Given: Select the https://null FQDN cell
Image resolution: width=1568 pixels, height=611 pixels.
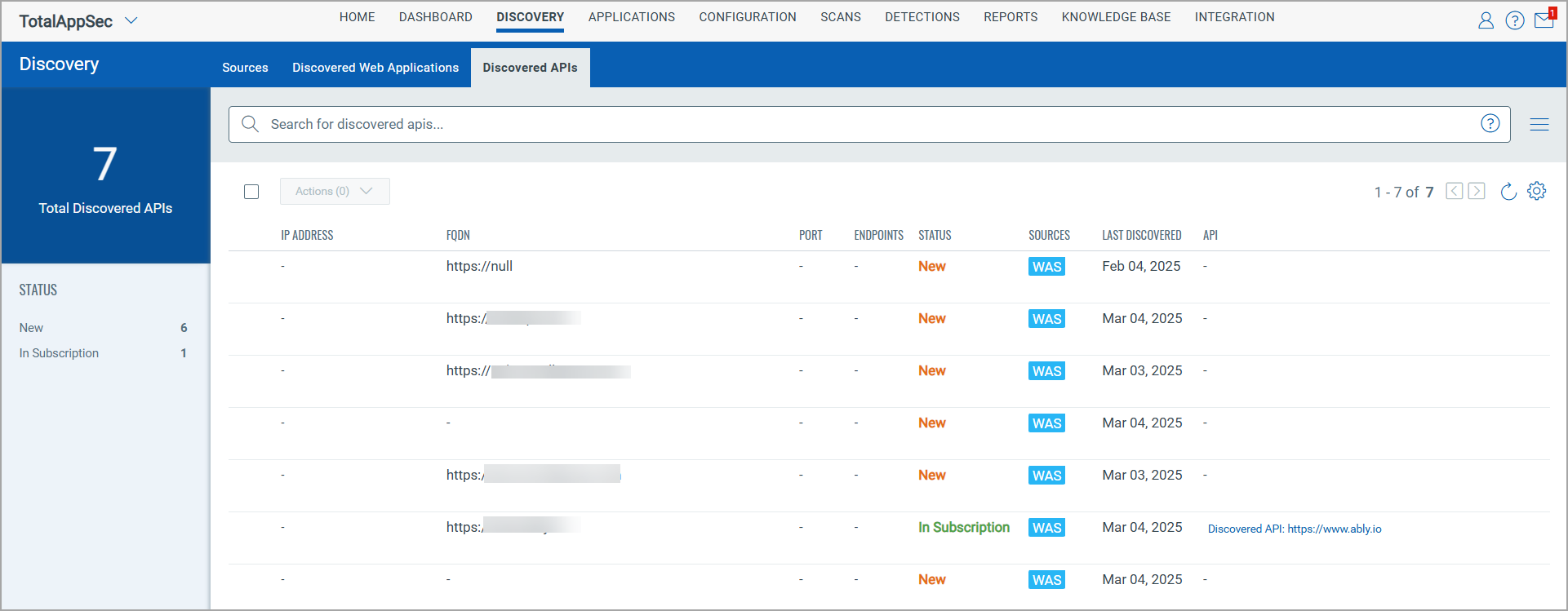Looking at the screenshot, I should tap(479, 266).
